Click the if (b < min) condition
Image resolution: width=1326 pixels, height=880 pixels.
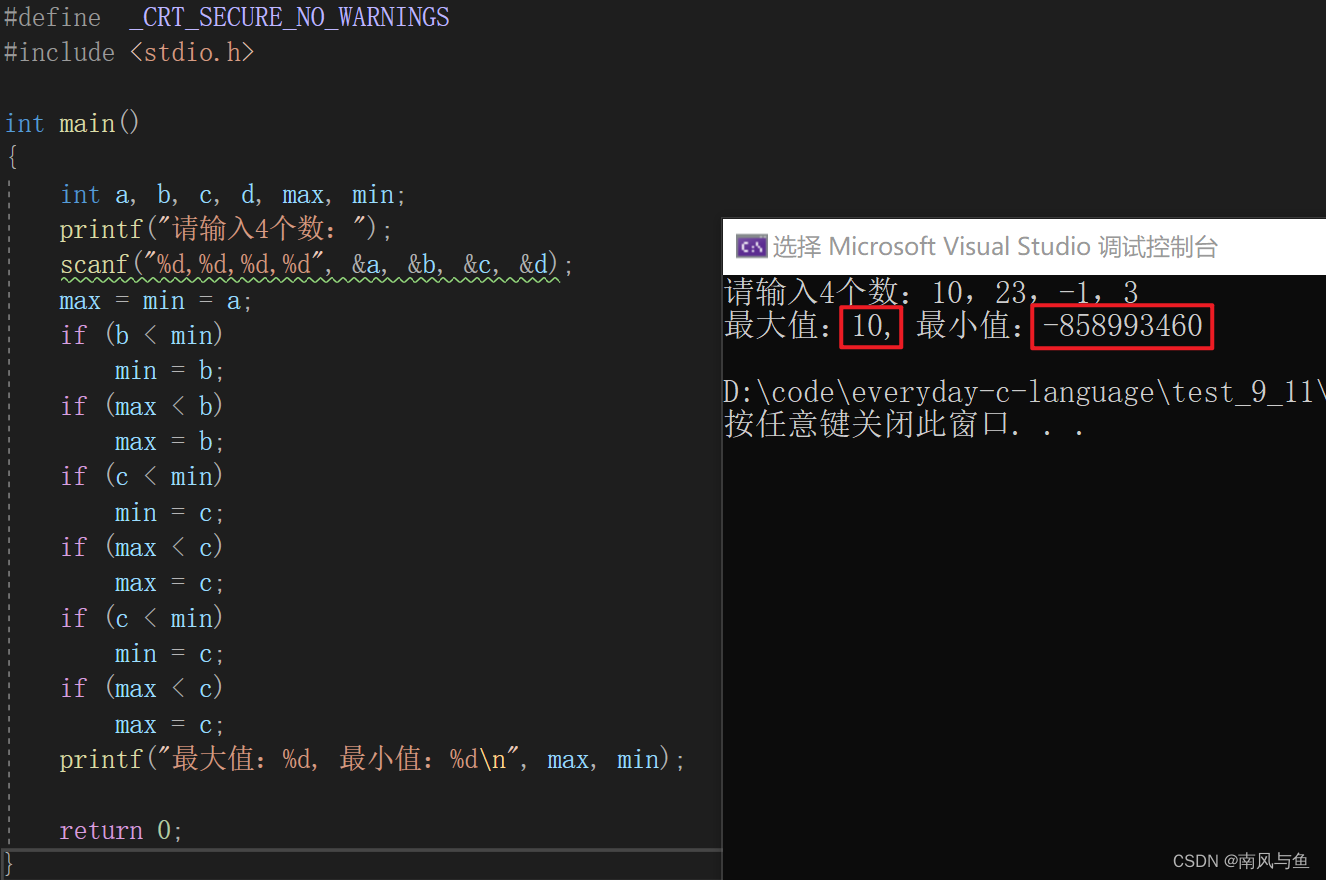coord(142,336)
